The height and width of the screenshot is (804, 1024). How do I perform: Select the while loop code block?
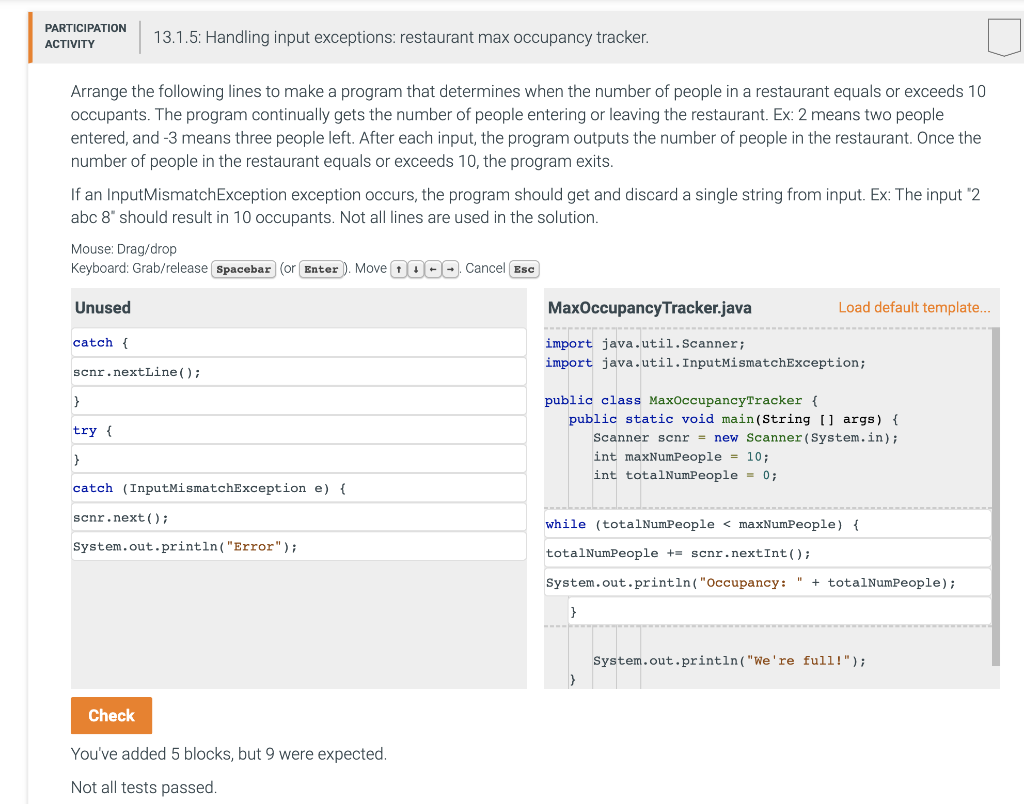(765, 523)
